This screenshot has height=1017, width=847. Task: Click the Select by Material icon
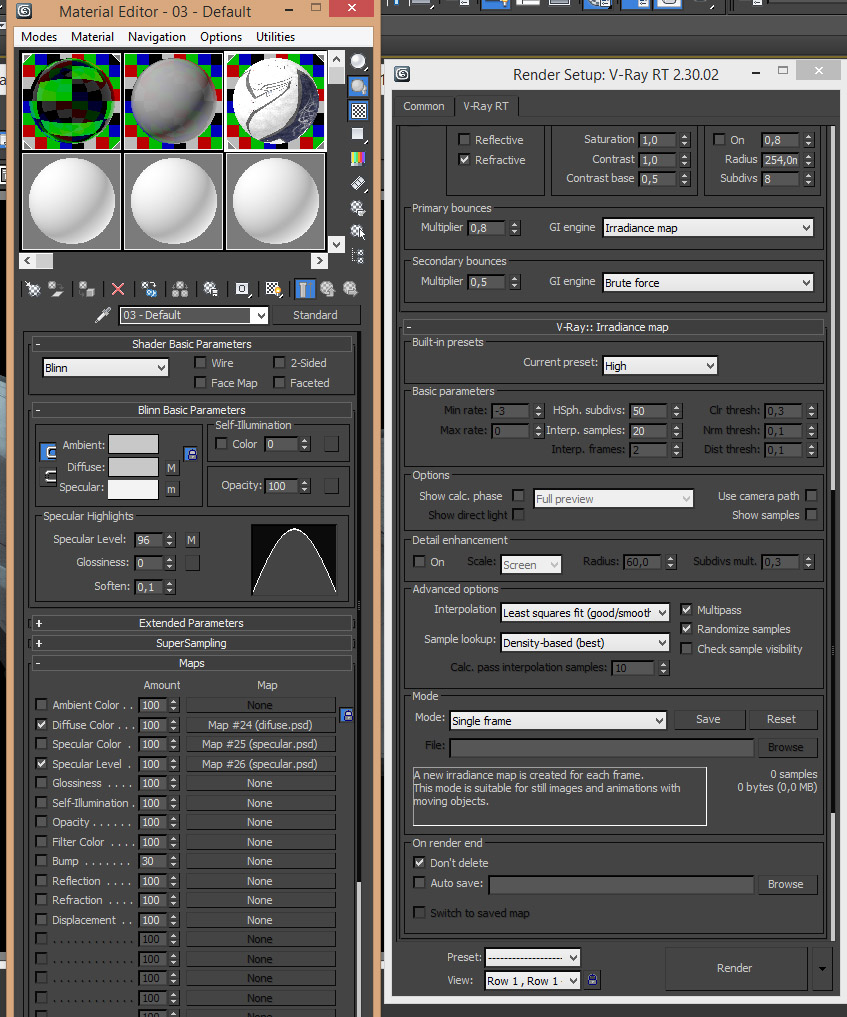pyautogui.click(x=358, y=232)
